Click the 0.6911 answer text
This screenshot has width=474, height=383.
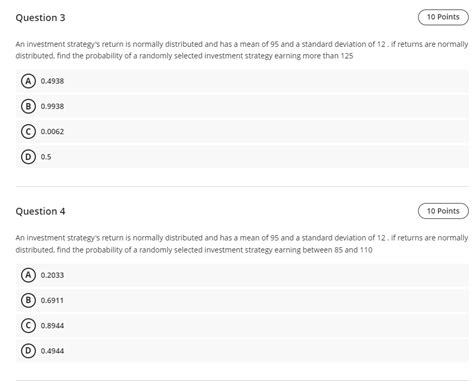52,300
